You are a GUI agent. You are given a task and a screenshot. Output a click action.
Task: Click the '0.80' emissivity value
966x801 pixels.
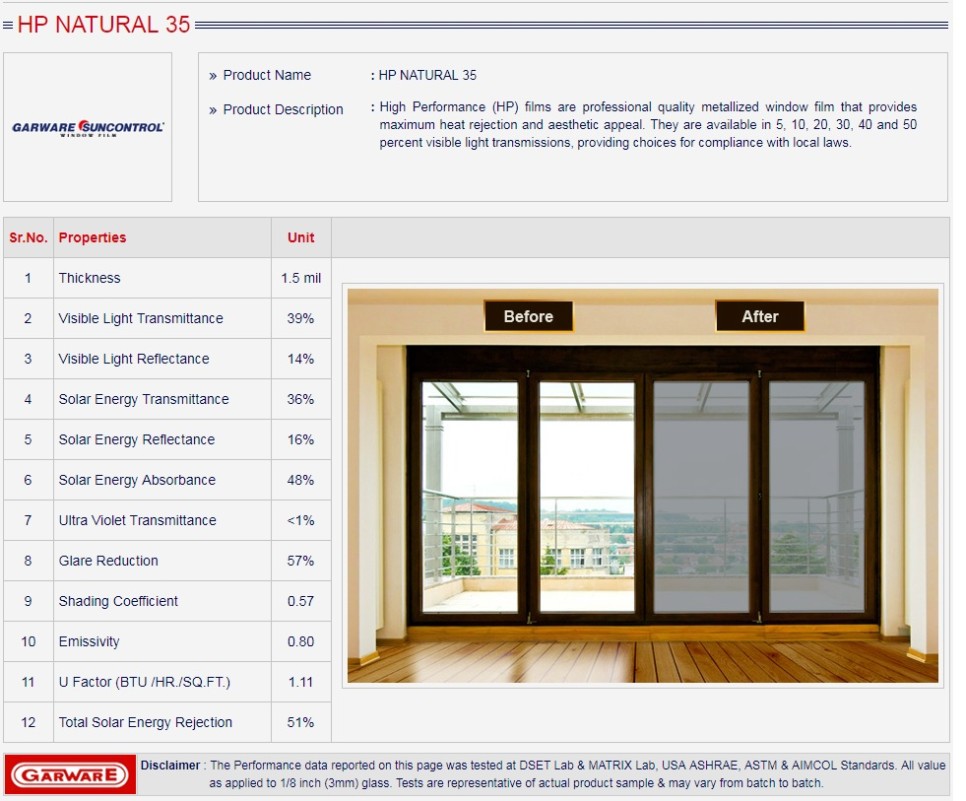[301, 641]
